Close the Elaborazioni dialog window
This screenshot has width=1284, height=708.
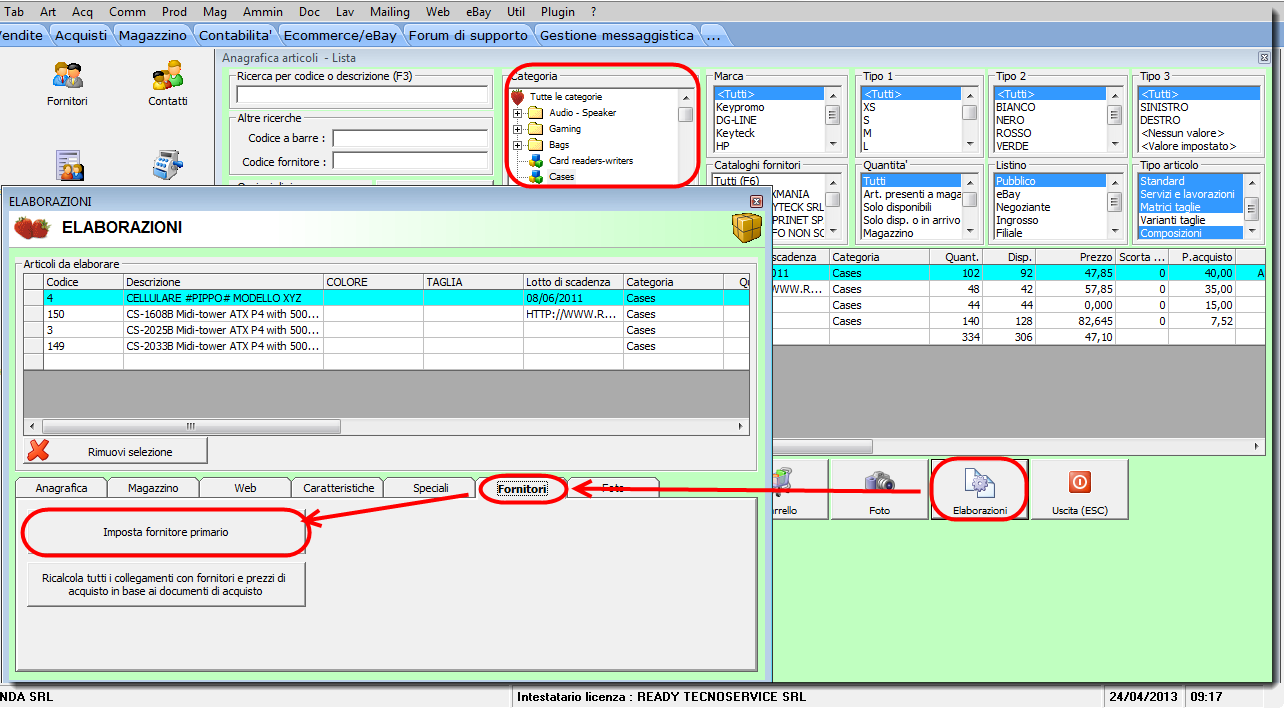(757, 201)
